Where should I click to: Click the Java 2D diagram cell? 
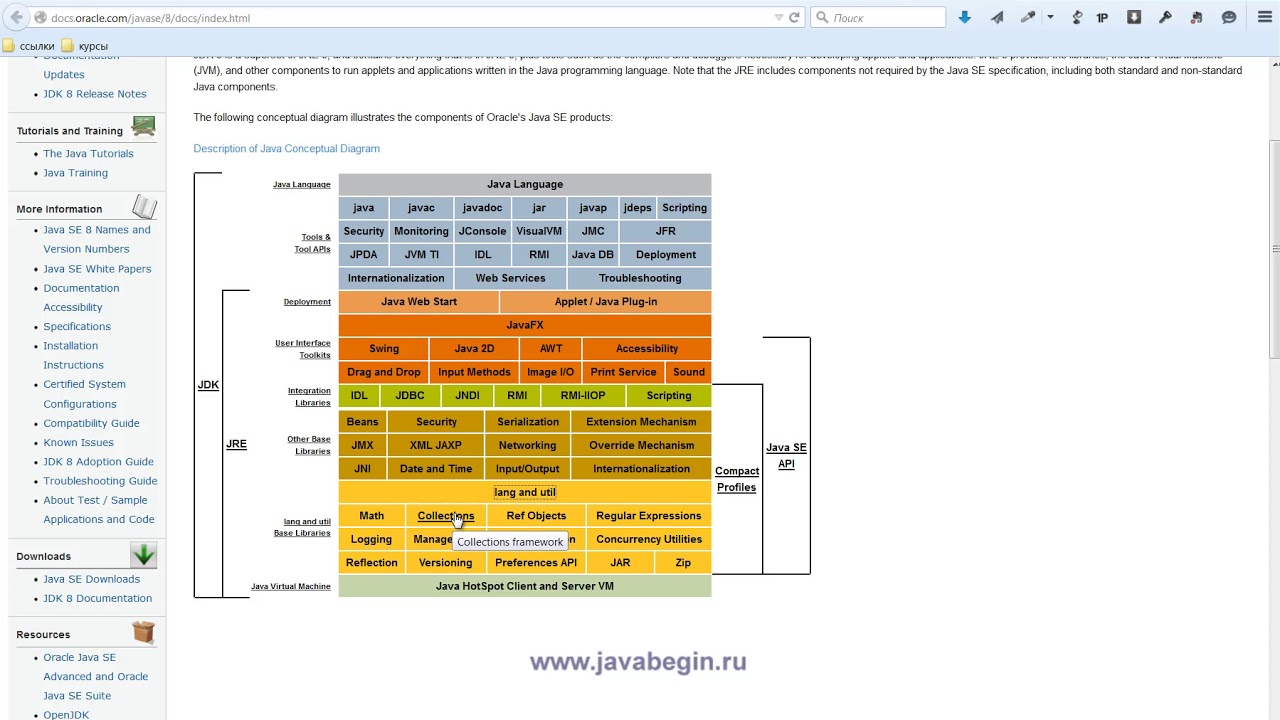[474, 349]
